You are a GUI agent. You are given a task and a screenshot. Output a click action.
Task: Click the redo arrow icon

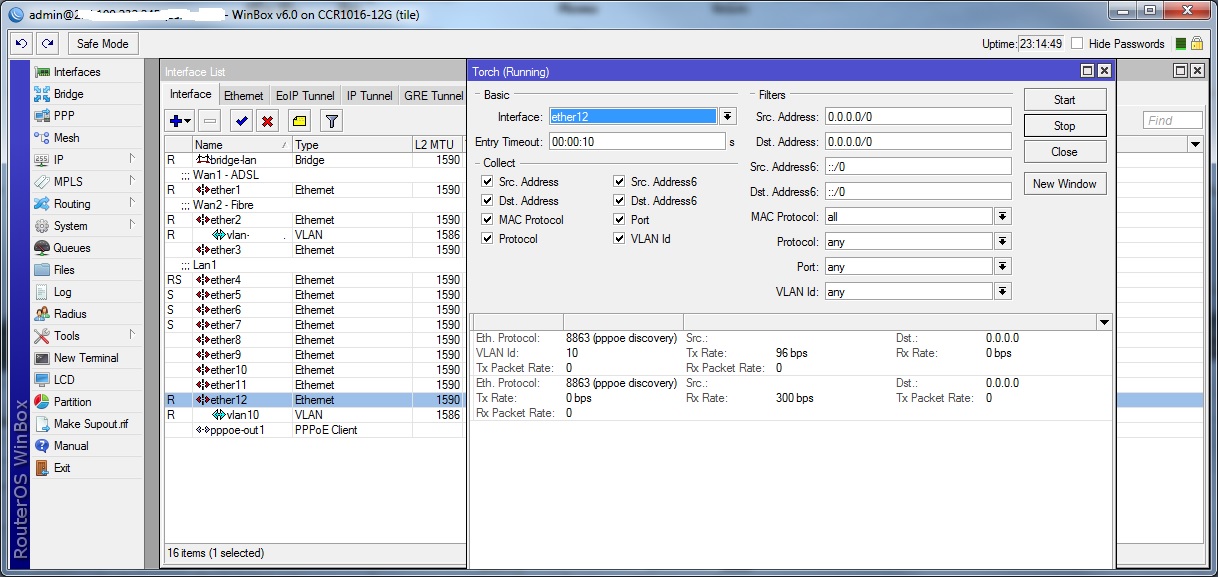point(47,44)
